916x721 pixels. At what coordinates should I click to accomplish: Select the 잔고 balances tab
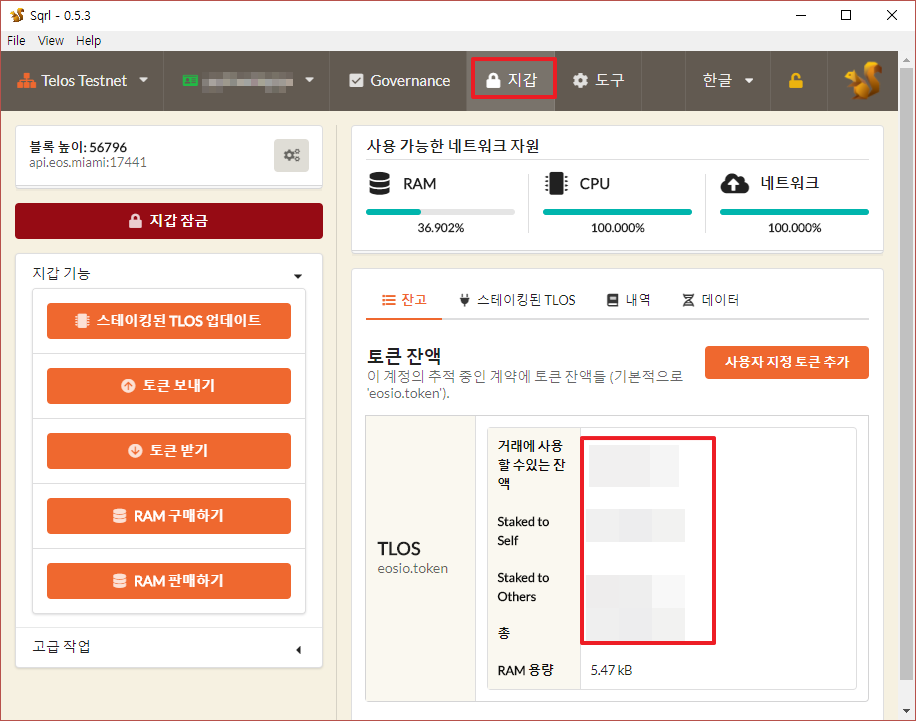tap(404, 300)
